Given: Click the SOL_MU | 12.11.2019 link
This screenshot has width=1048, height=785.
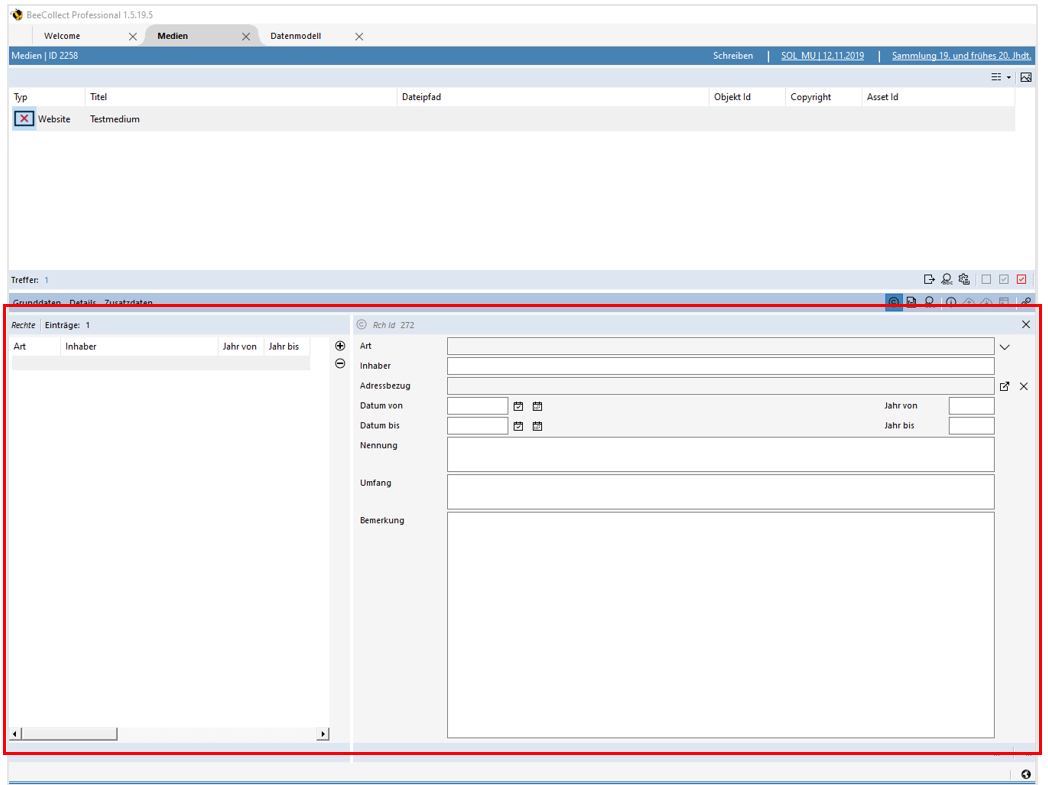Looking at the screenshot, I should click(x=822, y=56).
